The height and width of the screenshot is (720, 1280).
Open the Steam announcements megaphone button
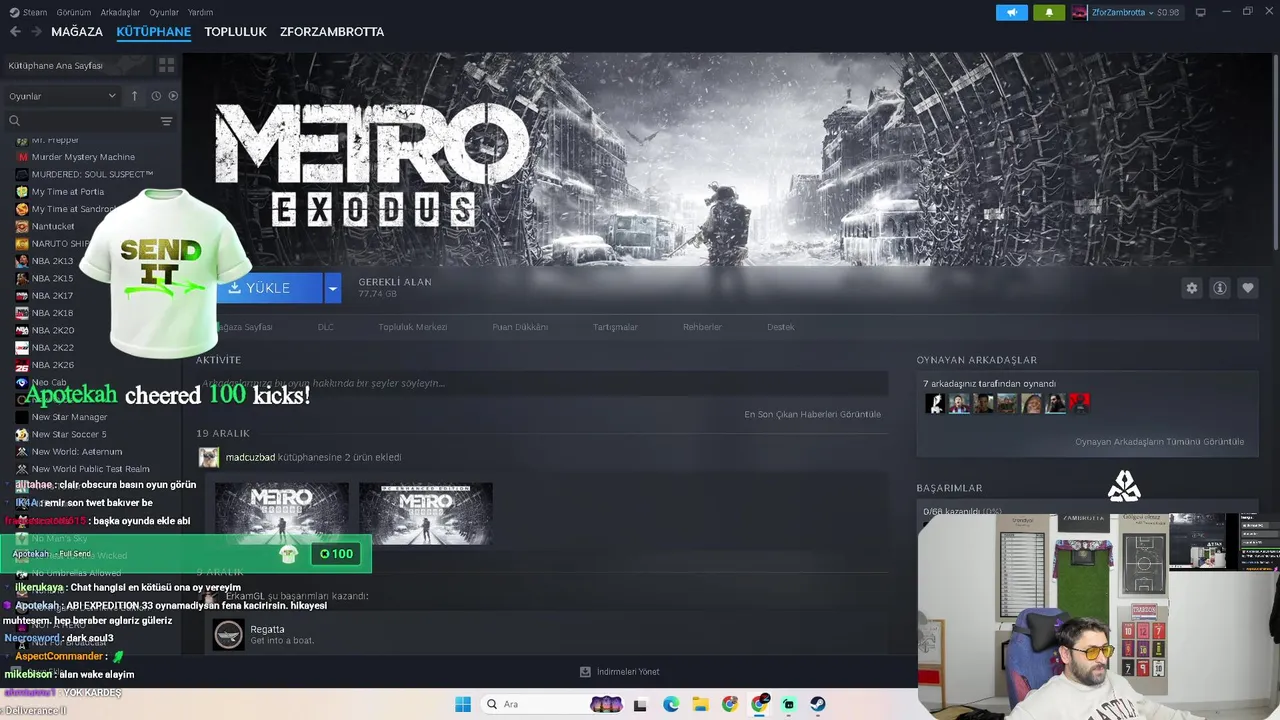click(1012, 12)
